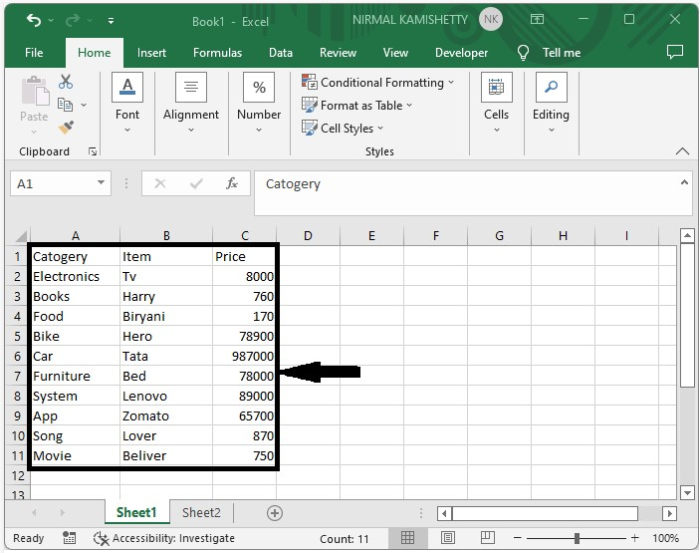Select the Format Painter brush
This screenshot has height=553, width=700.
[66, 127]
